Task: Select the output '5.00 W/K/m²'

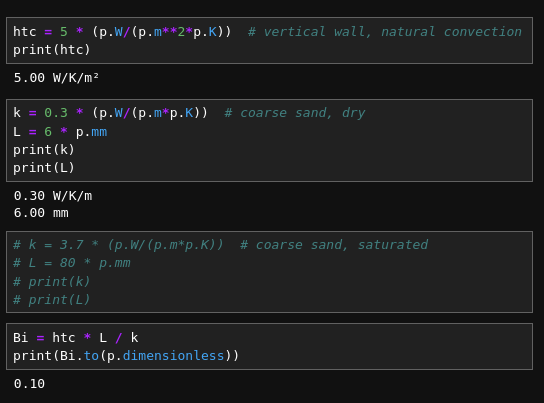Action: [56, 78]
